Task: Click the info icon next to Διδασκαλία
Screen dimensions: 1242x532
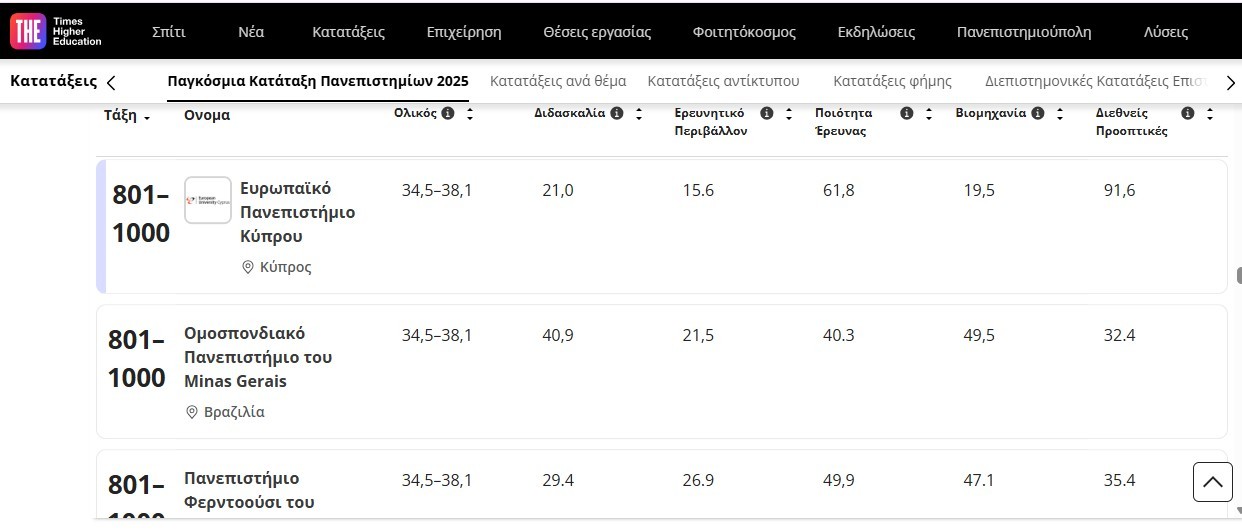Action: [617, 113]
